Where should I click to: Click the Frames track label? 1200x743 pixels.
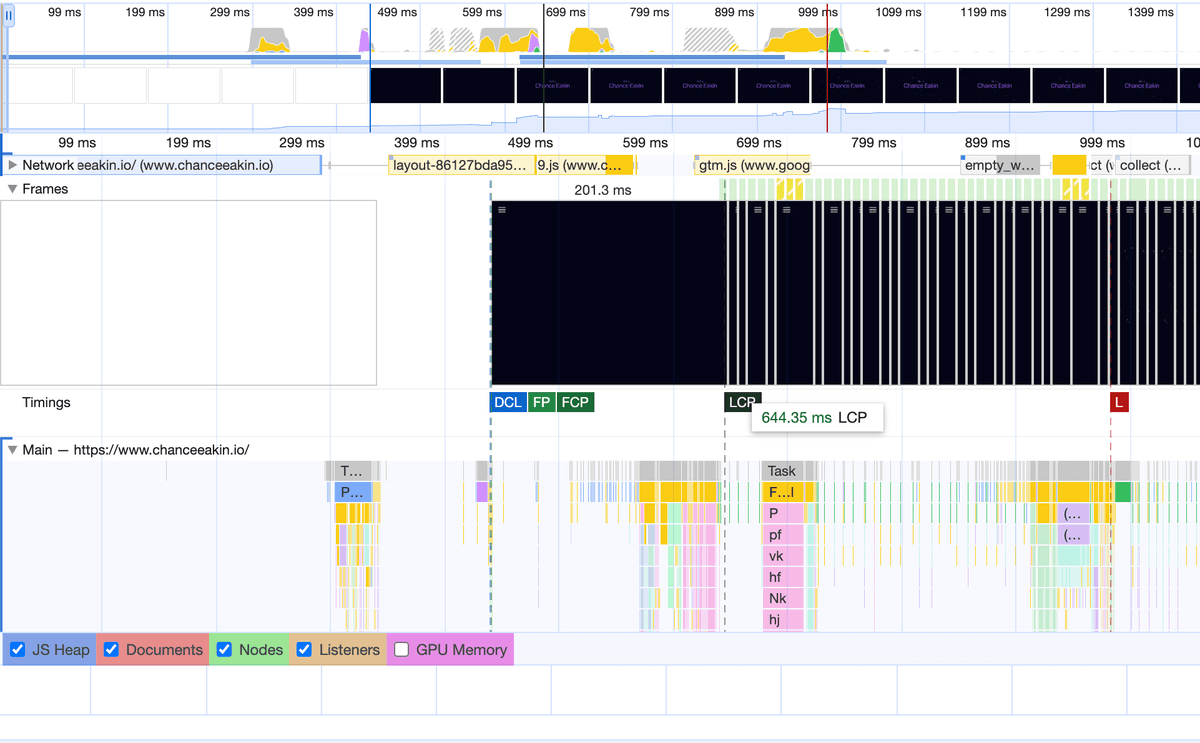coord(45,189)
